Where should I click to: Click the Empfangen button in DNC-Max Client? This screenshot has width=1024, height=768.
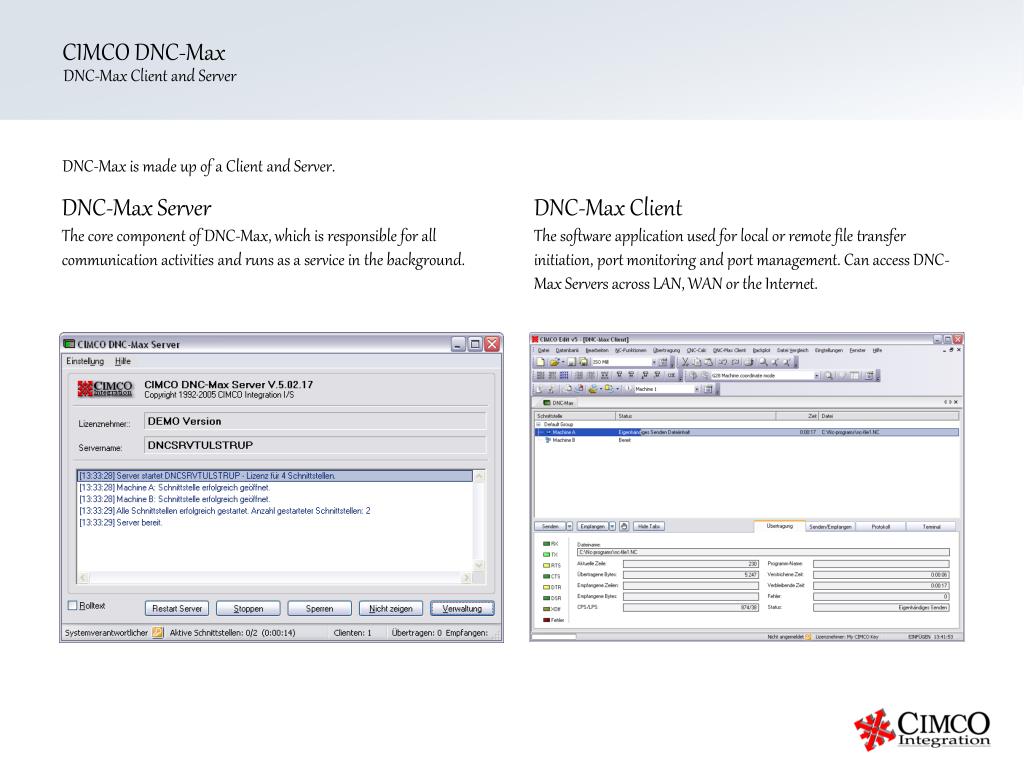tap(592, 526)
